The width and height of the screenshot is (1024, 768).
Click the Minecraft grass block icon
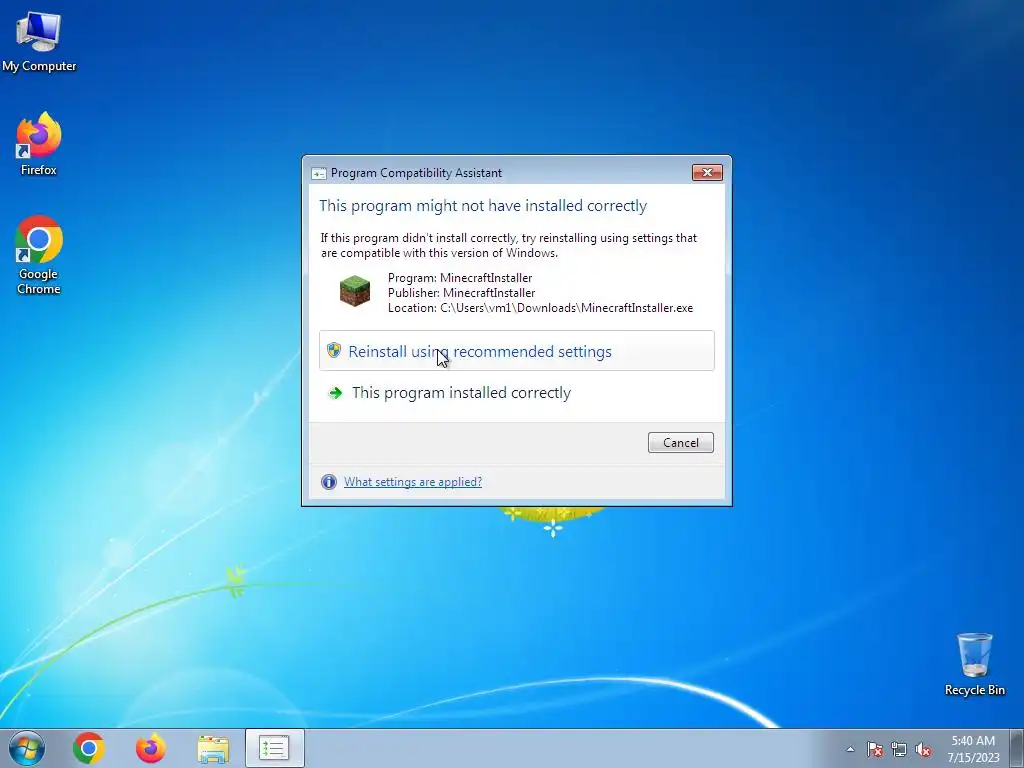point(355,291)
